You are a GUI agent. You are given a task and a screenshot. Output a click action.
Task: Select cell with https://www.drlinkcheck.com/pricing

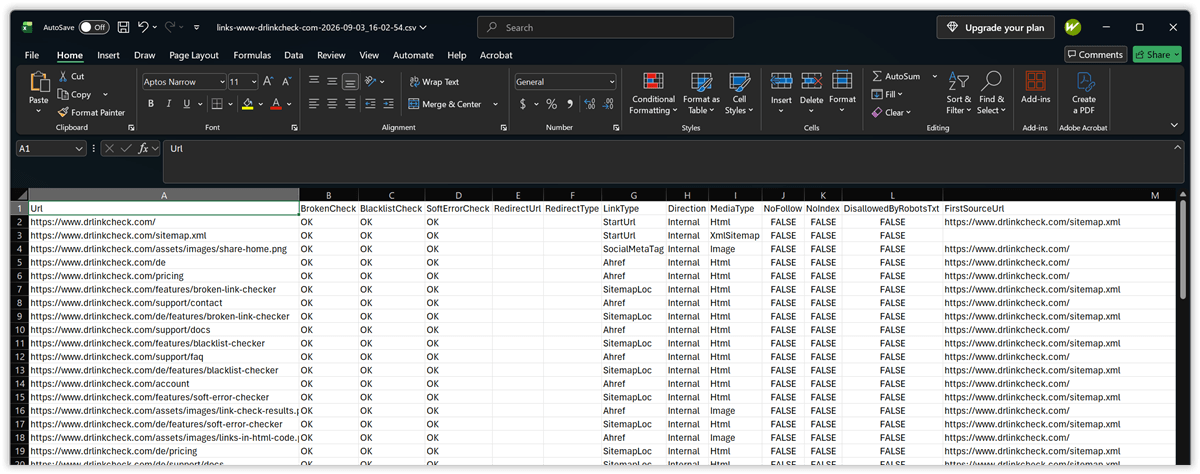tap(164, 275)
